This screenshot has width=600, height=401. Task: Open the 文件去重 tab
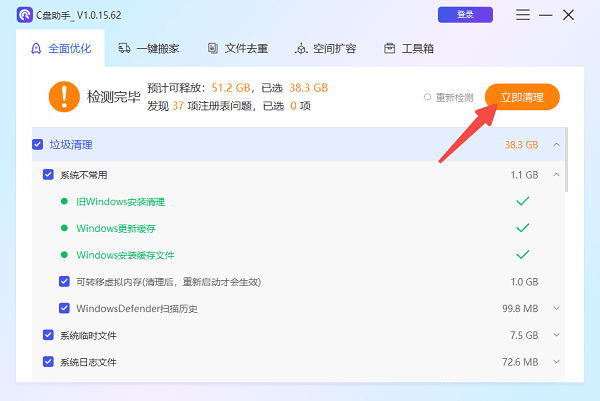[x=235, y=48]
